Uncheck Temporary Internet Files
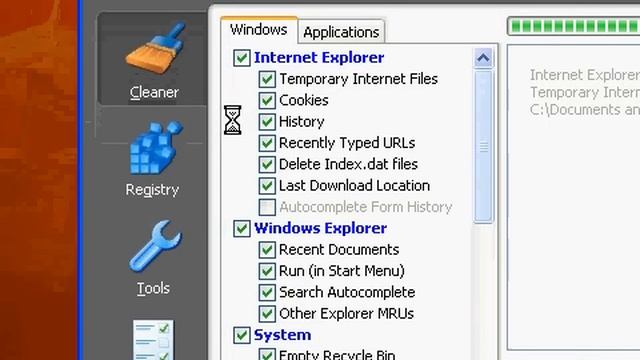This screenshot has width=640, height=360. coord(267,79)
